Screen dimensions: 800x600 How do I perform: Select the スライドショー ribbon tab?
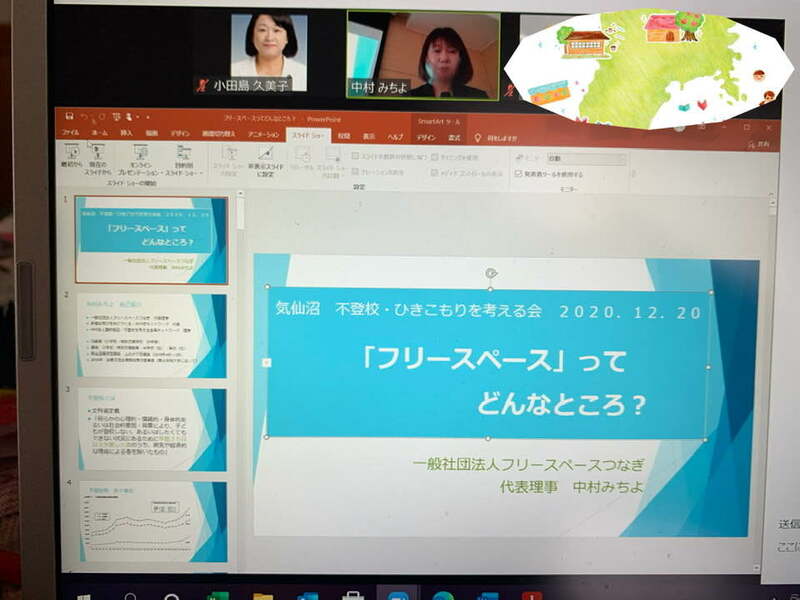coord(308,135)
